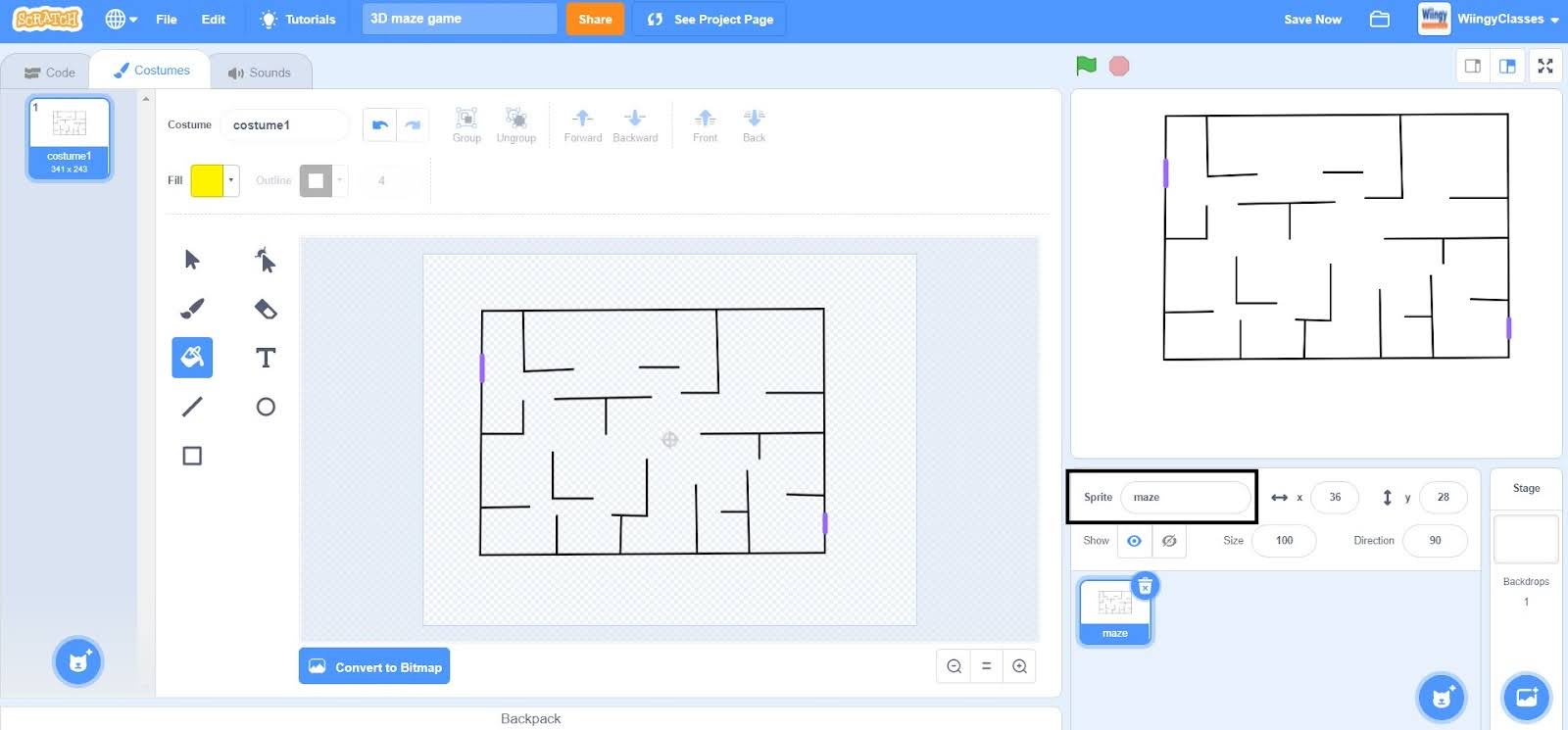Click Save Now
This screenshot has width=1568, height=730.
1312,20
